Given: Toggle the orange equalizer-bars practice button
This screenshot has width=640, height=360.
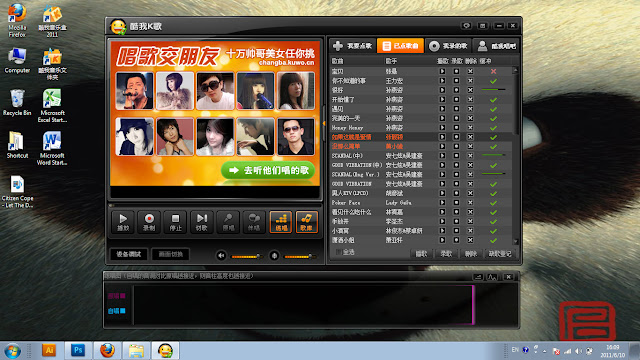Looking at the screenshot, I should click(281, 222).
